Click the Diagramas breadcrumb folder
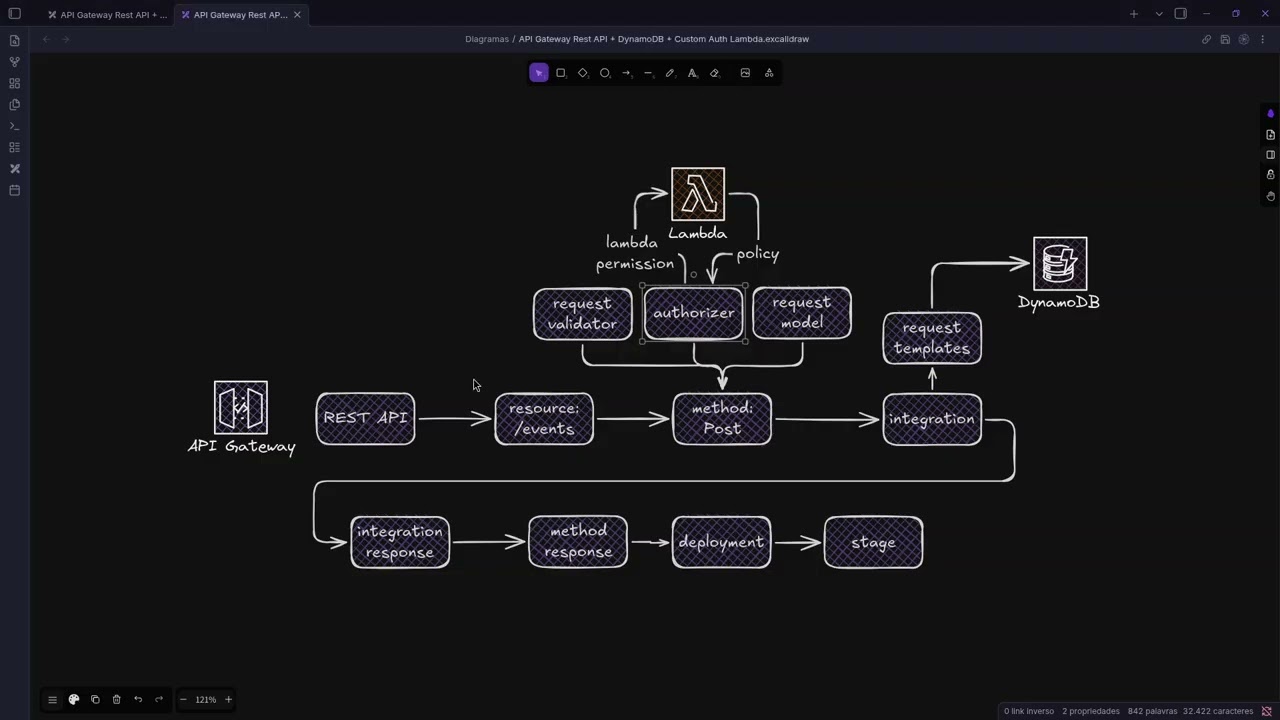This screenshot has height=720, width=1280. [x=487, y=39]
